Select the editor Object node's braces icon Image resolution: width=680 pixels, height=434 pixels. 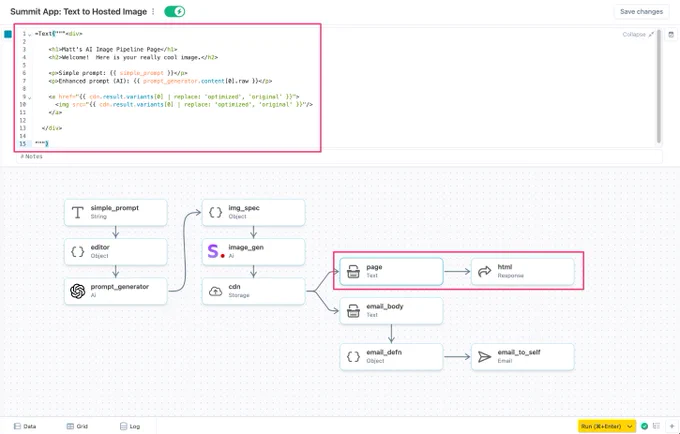coord(77,251)
